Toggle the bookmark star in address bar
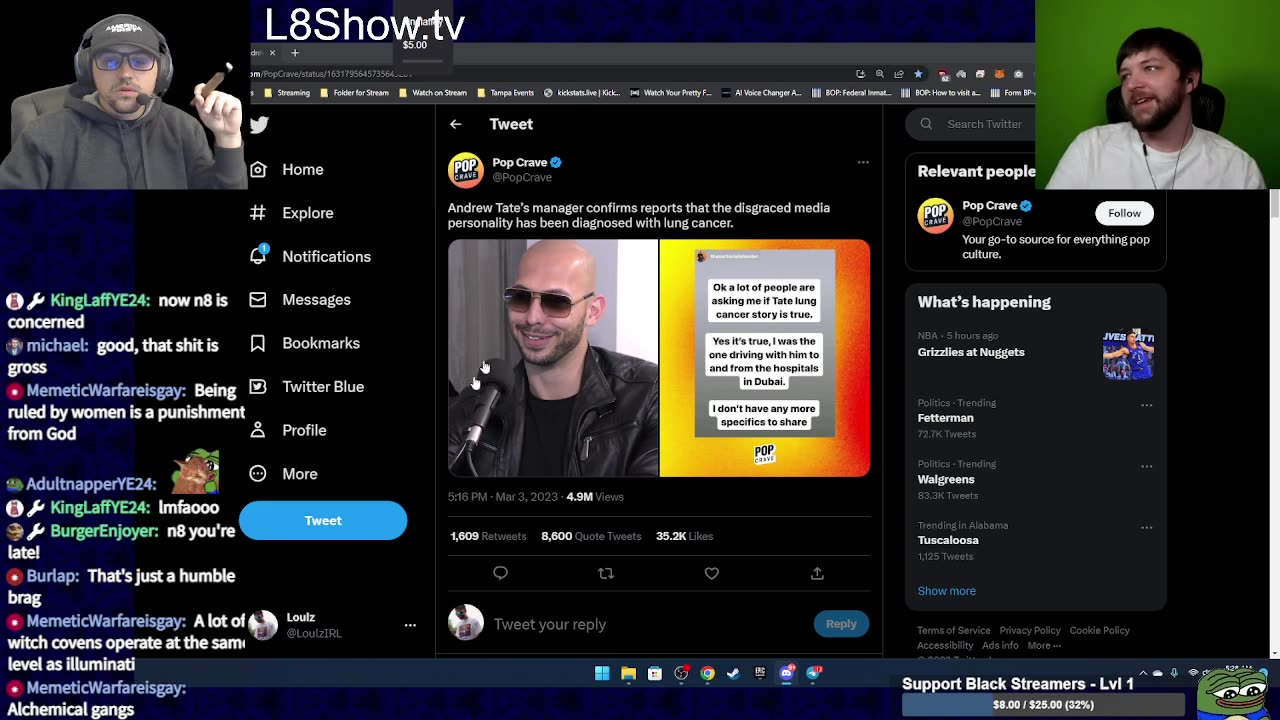The width and height of the screenshot is (1280, 720). click(918, 74)
